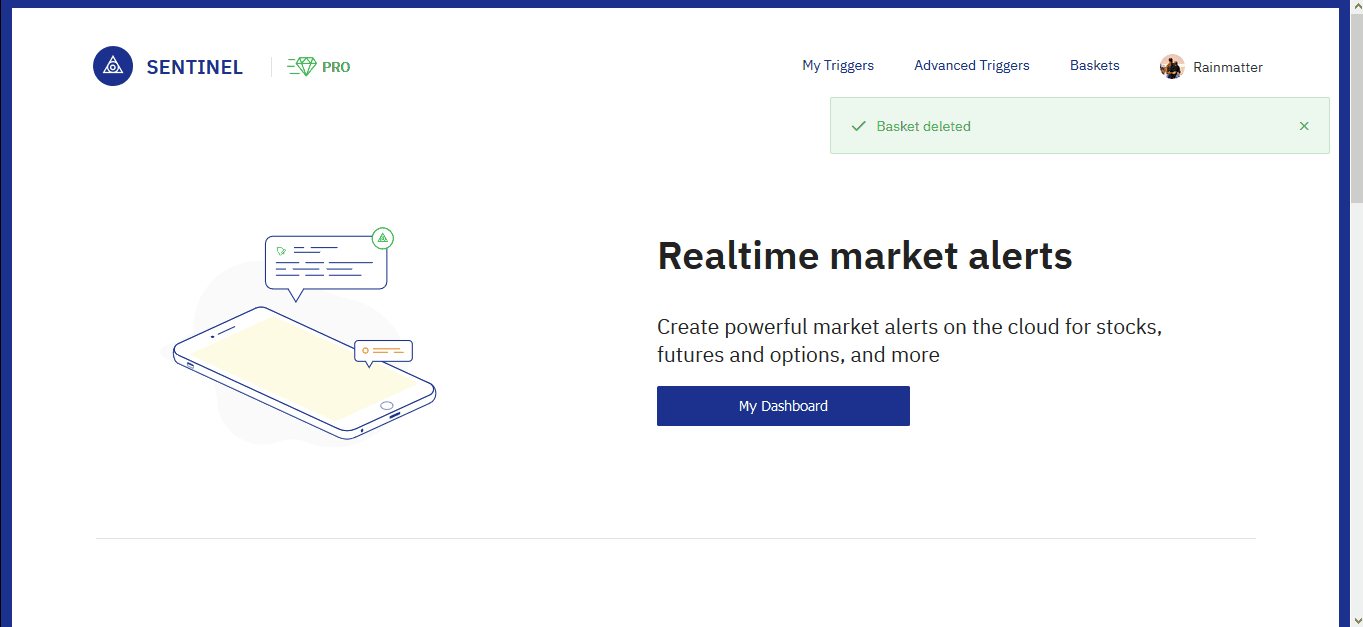
Task: Click the PRO label text
Action: tap(336, 67)
